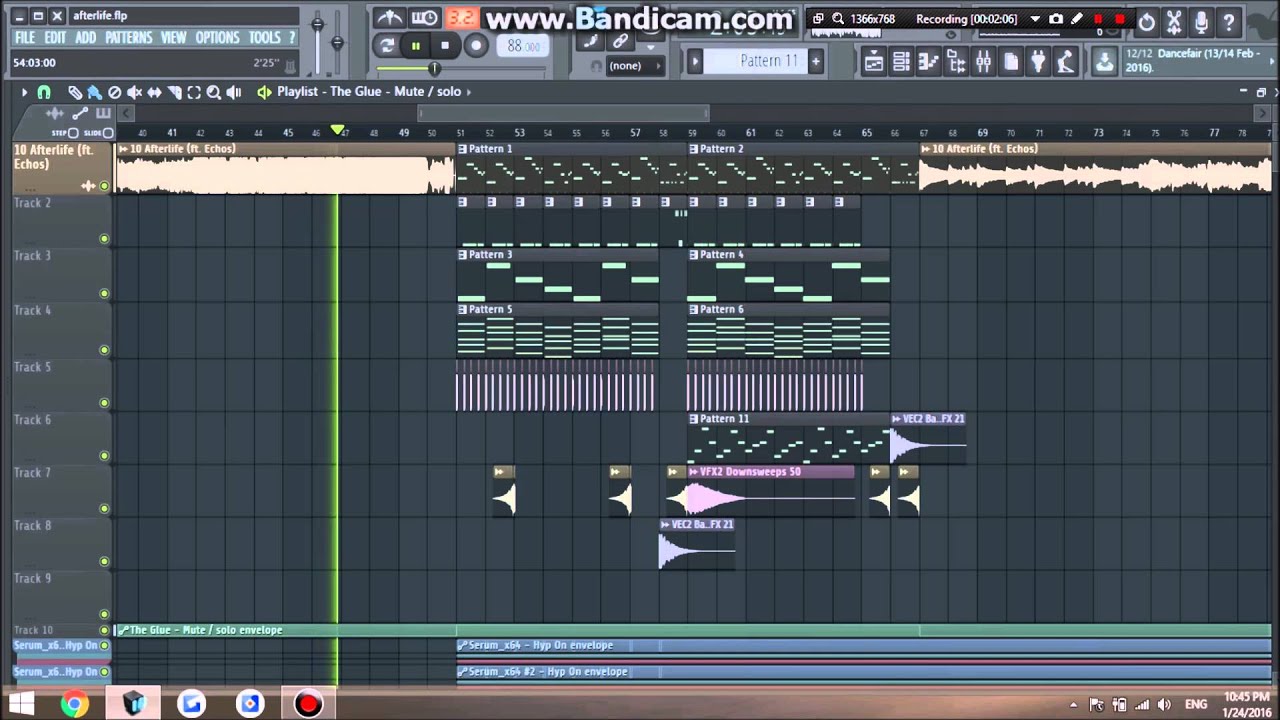
Task: Click the scissors Cut icon in top toolbar
Action: point(1174,21)
